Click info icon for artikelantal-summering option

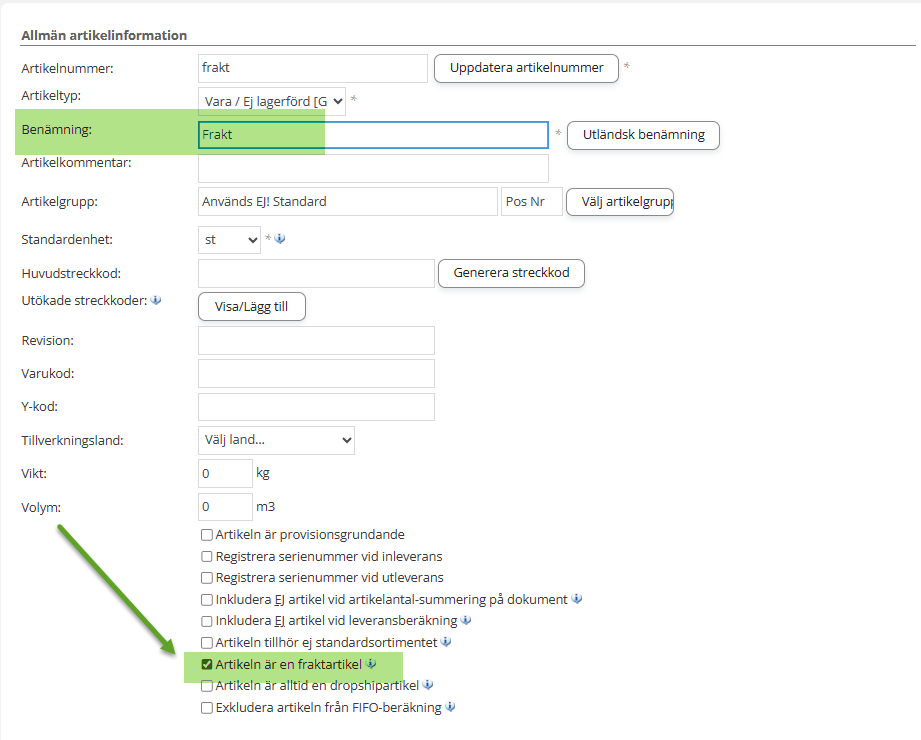[578, 599]
